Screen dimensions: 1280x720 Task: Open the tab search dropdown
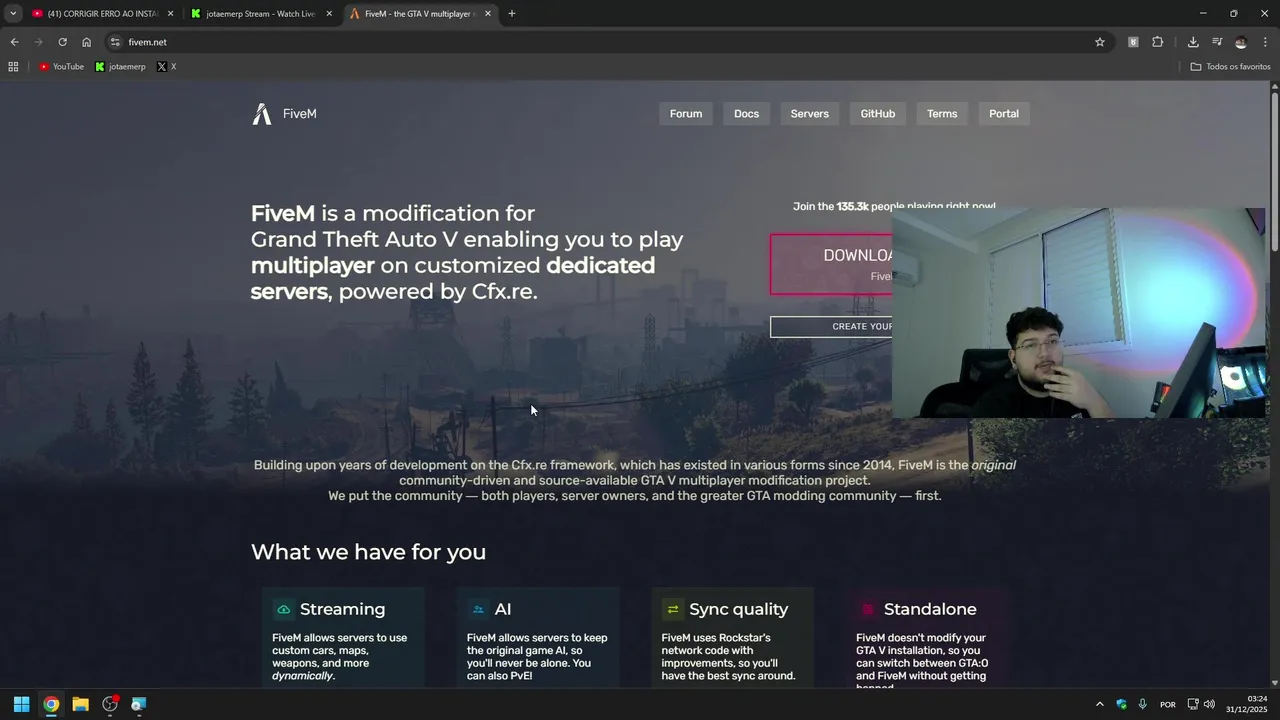pos(13,14)
